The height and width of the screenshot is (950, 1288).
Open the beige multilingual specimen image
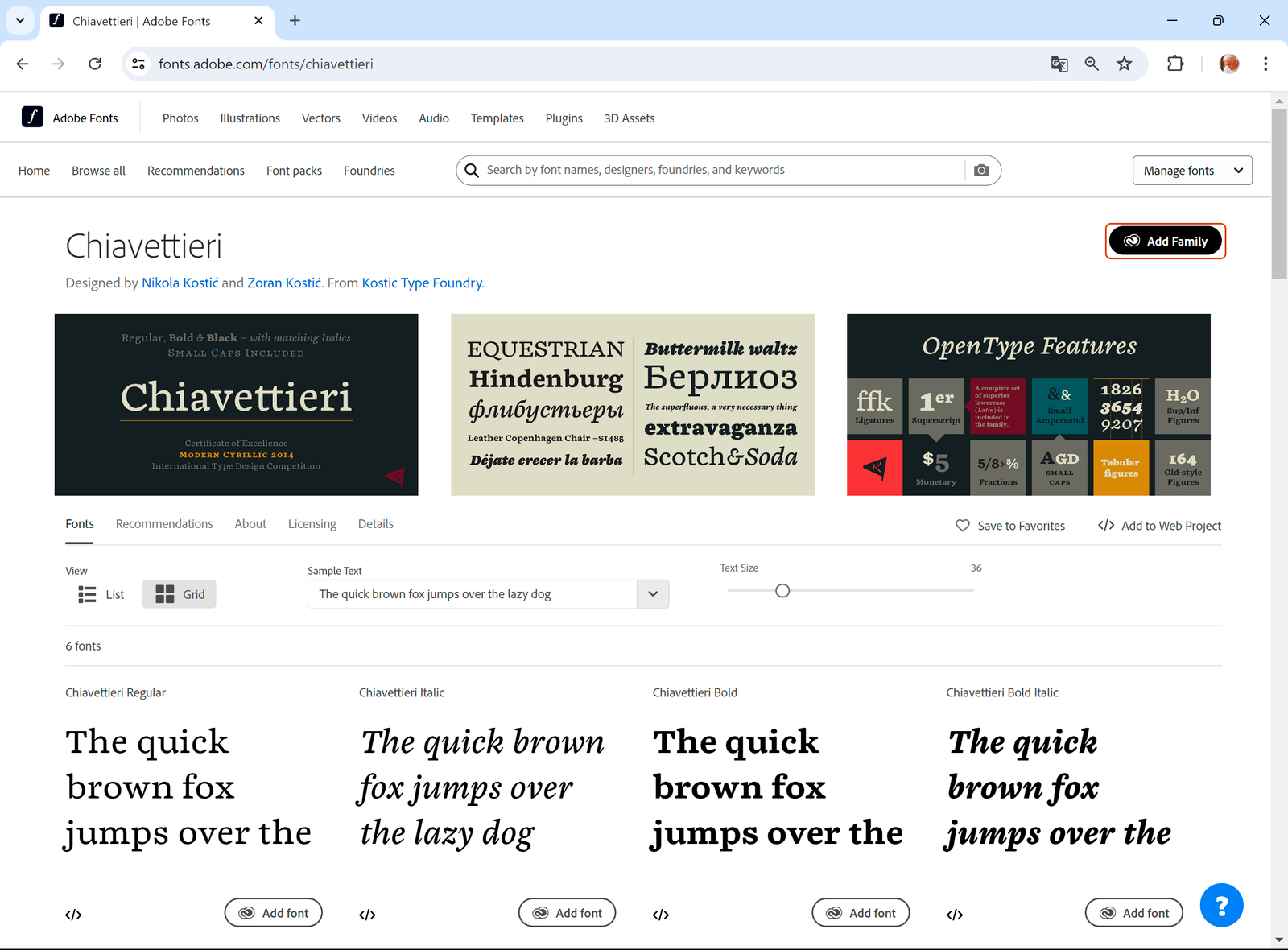pos(633,405)
